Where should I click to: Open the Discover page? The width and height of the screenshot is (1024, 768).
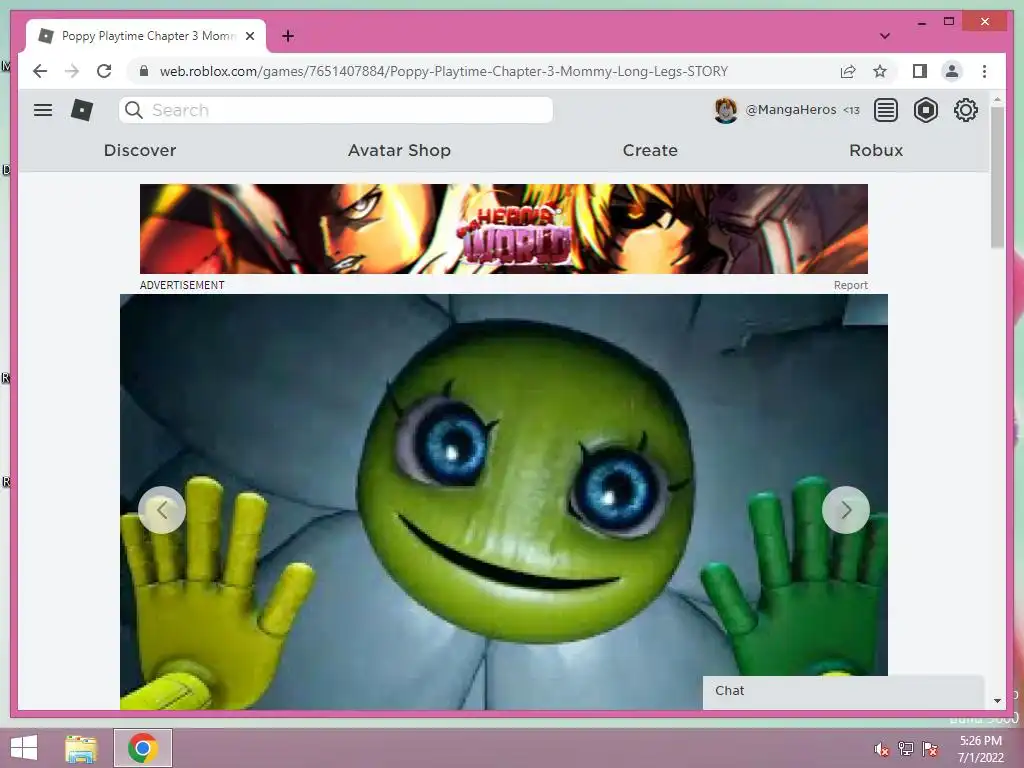tap(140, 150)
